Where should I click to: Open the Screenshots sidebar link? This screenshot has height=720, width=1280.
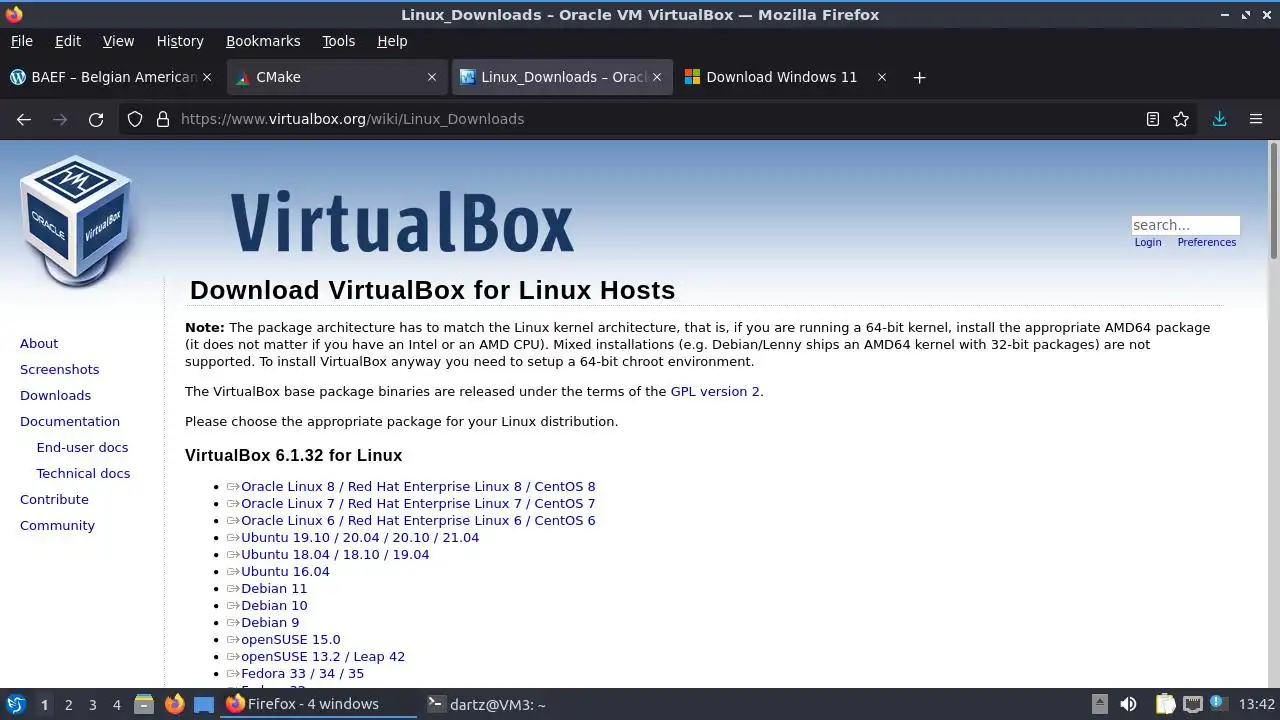[59, 369]
